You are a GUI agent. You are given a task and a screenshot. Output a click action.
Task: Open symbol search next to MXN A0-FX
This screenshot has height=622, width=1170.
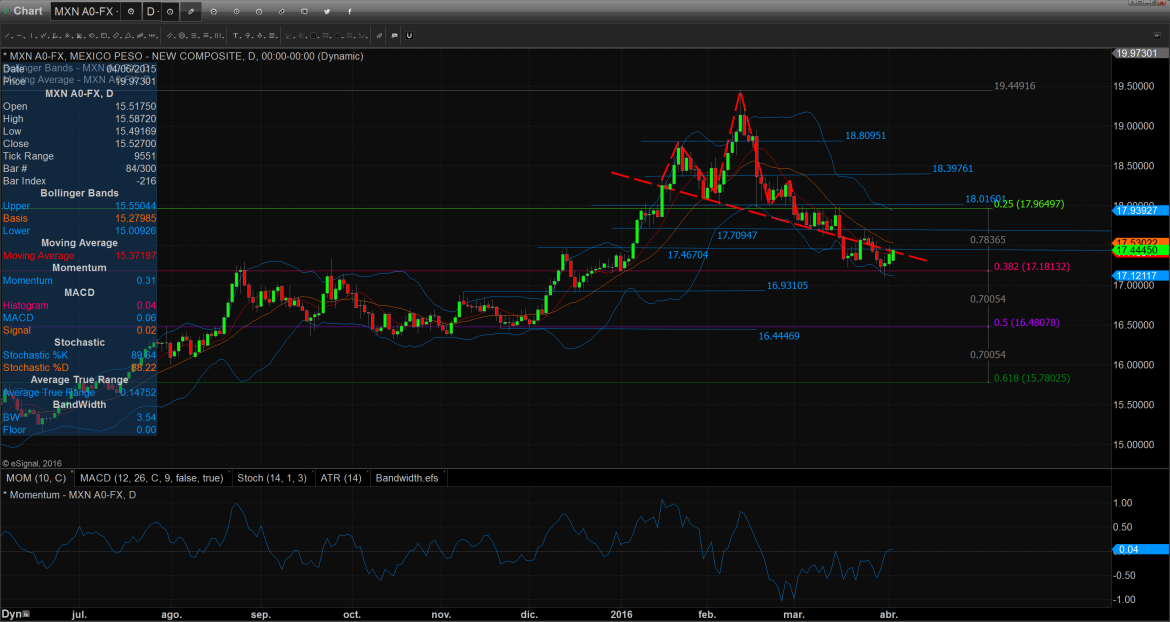tap(131, 11)
